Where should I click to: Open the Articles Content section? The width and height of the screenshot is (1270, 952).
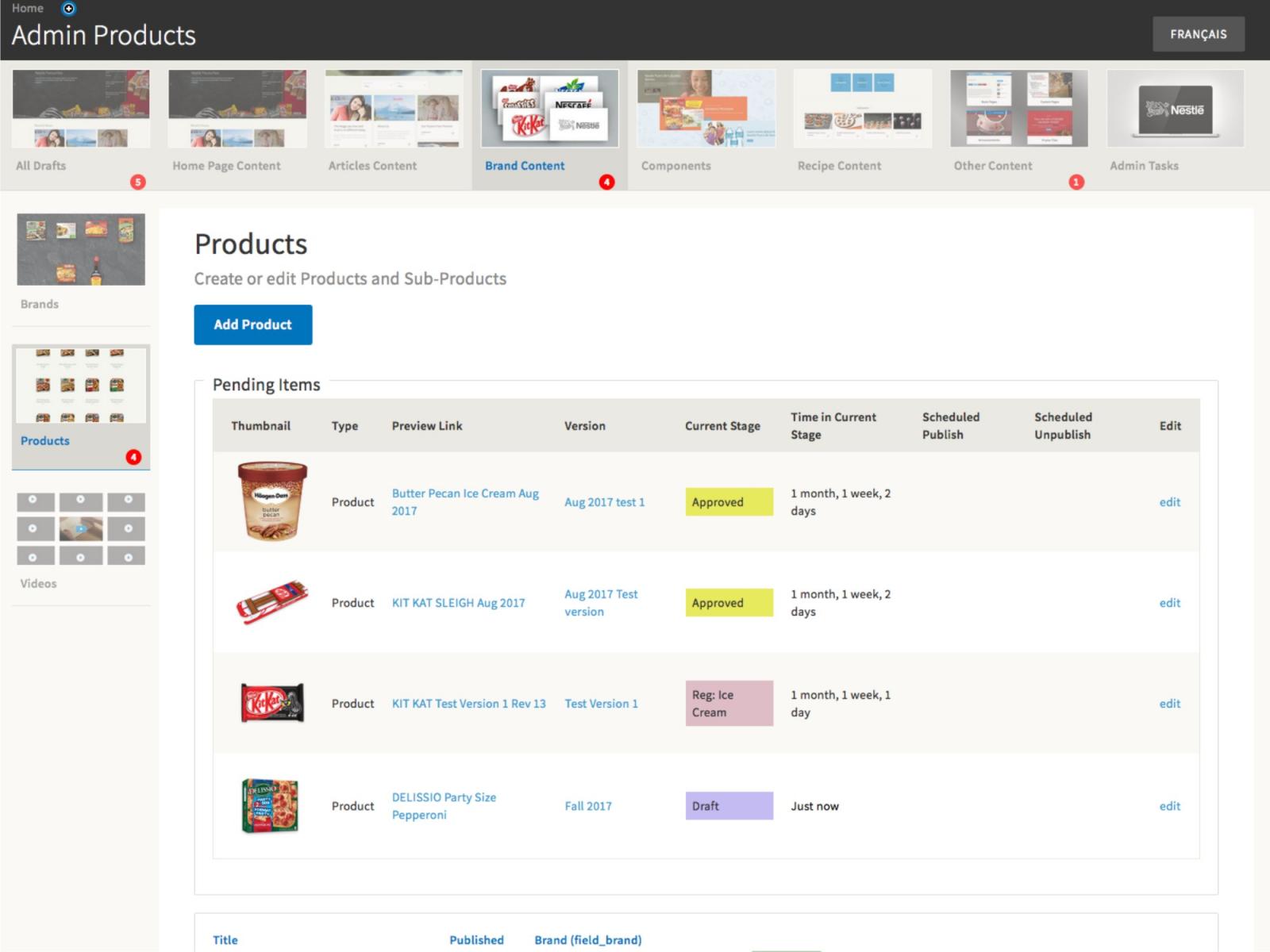pyautogui.click(x=372, y=166)
